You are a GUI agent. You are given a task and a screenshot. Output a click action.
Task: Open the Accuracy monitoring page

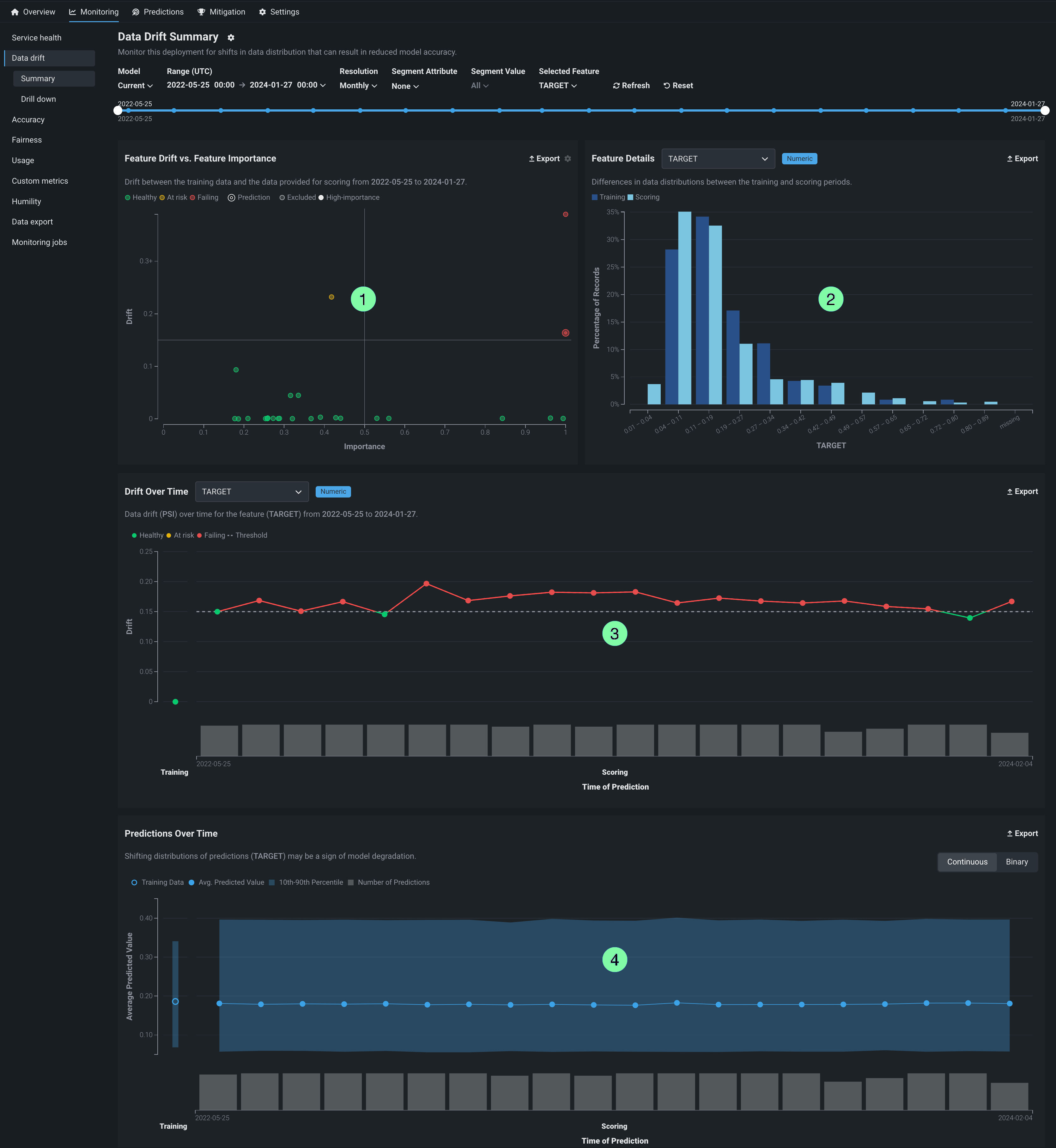[x=28, y=119]
